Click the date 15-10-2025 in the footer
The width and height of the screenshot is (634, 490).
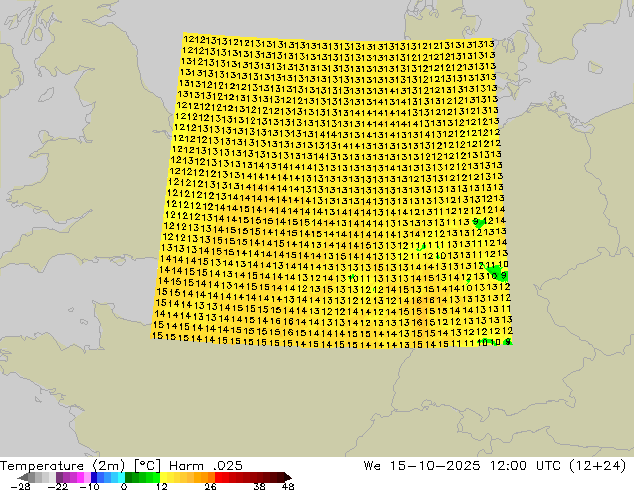pyautogui.click(x=435, y=466)
